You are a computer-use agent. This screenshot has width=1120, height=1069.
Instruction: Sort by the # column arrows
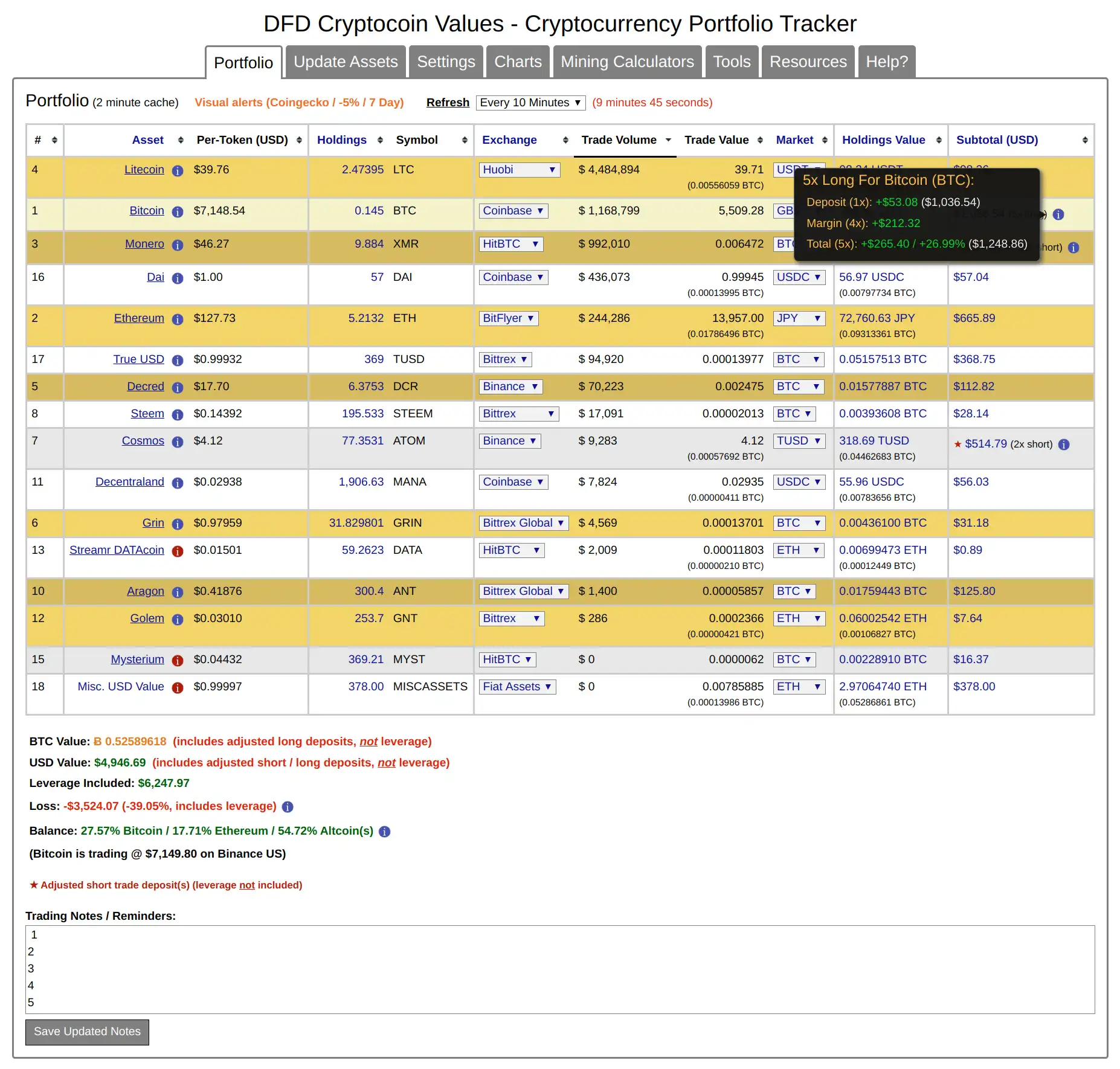[54, 140]
